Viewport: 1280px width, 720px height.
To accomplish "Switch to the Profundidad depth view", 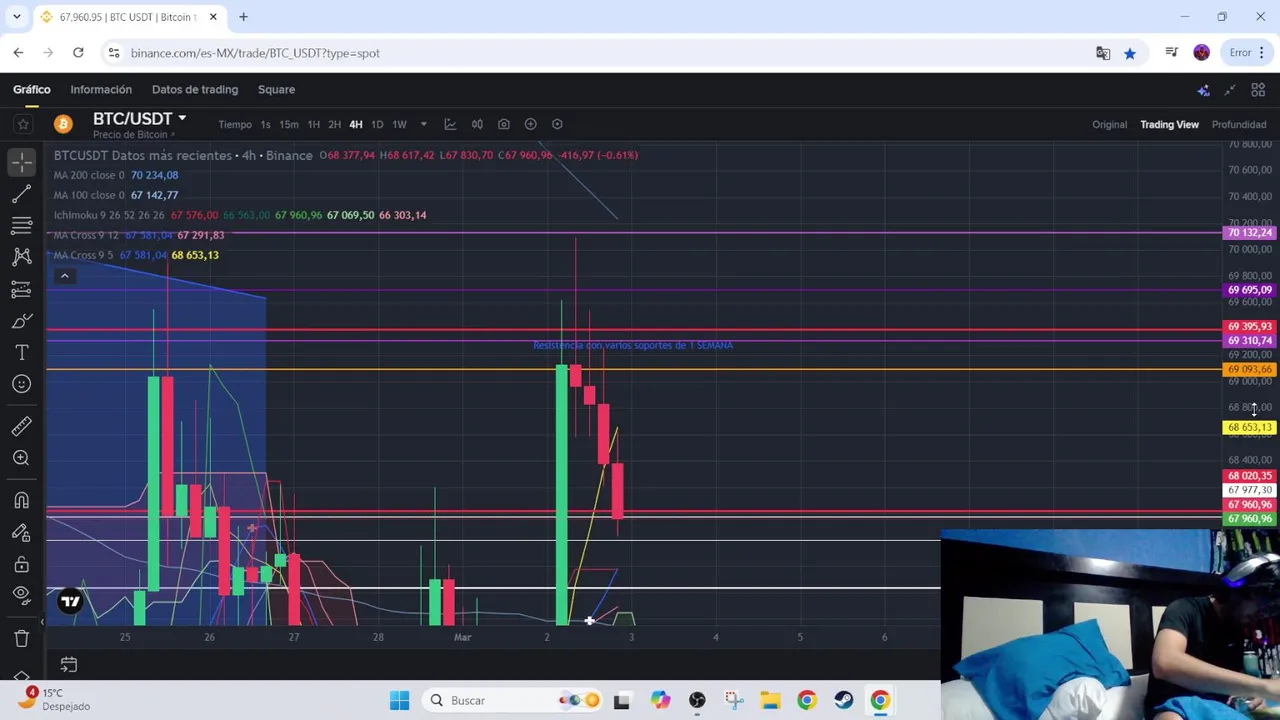I will coord(1239,124).
